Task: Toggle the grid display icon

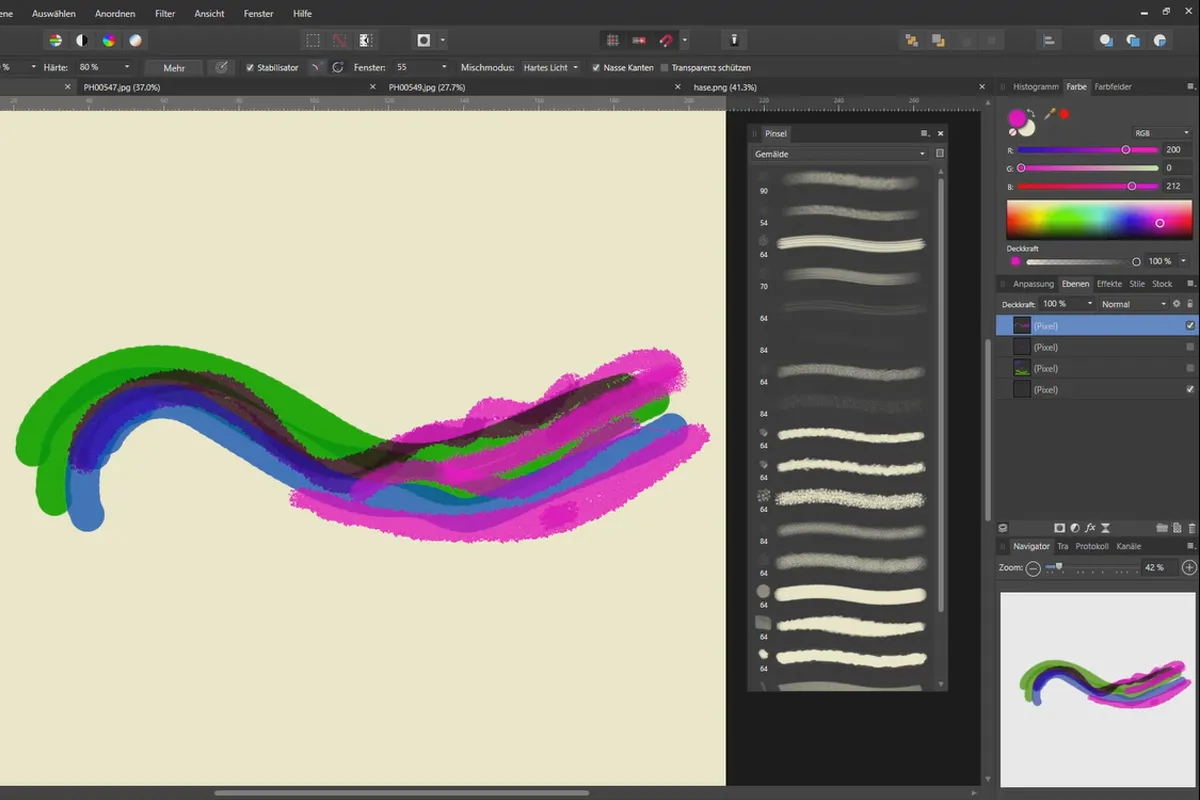Action: (612, 41)
